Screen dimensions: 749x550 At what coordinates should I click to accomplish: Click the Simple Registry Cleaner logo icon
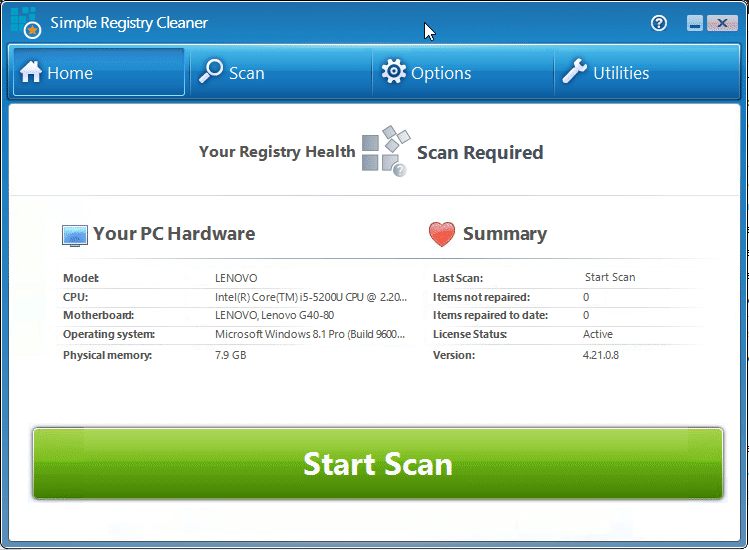(26, 22)
